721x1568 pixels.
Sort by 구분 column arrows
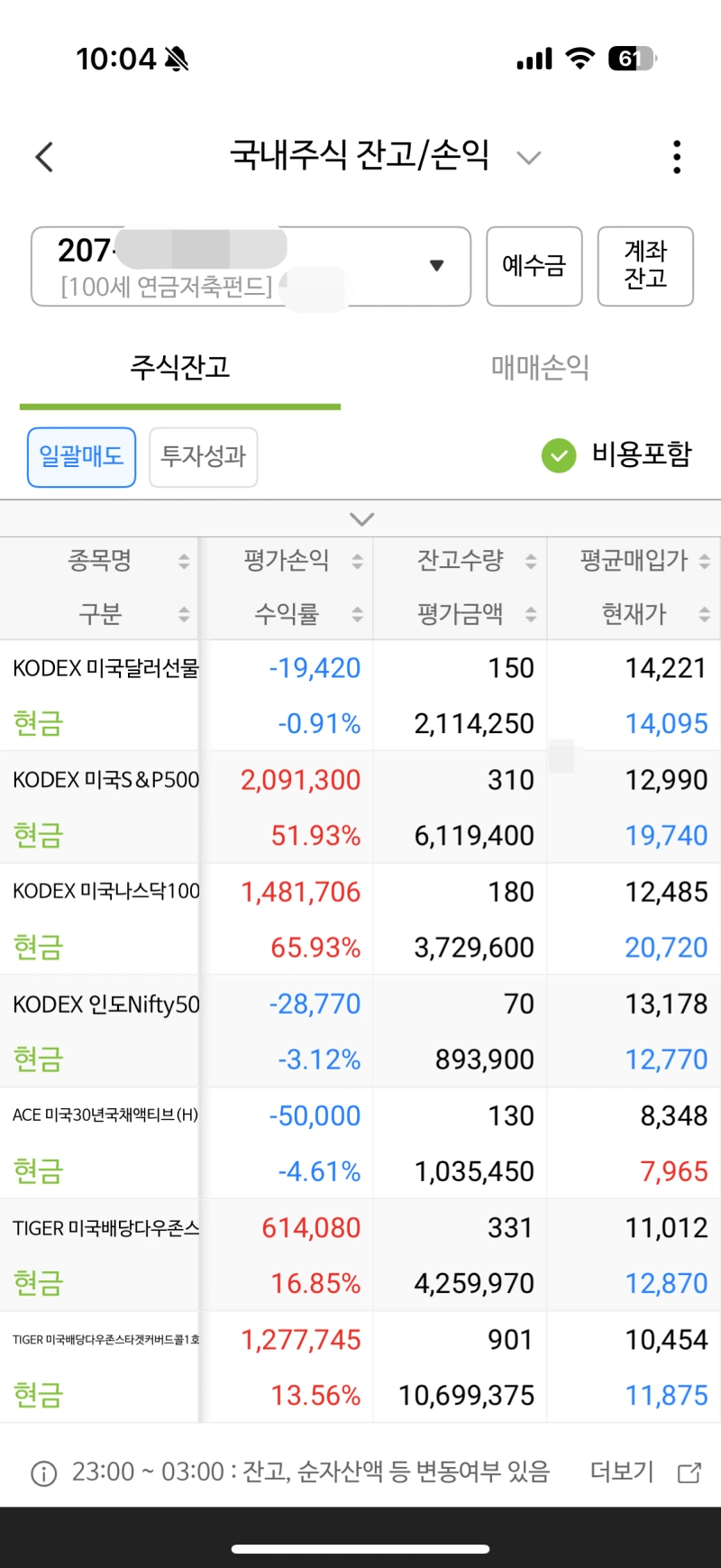pyautogui.click(x=184, y=615)
